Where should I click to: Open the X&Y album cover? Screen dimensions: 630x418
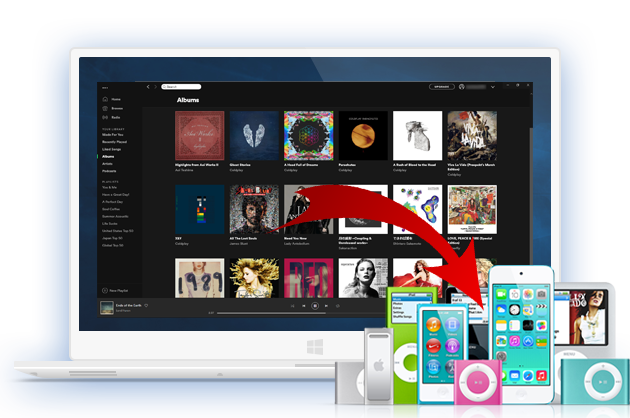tap(200, 209)
